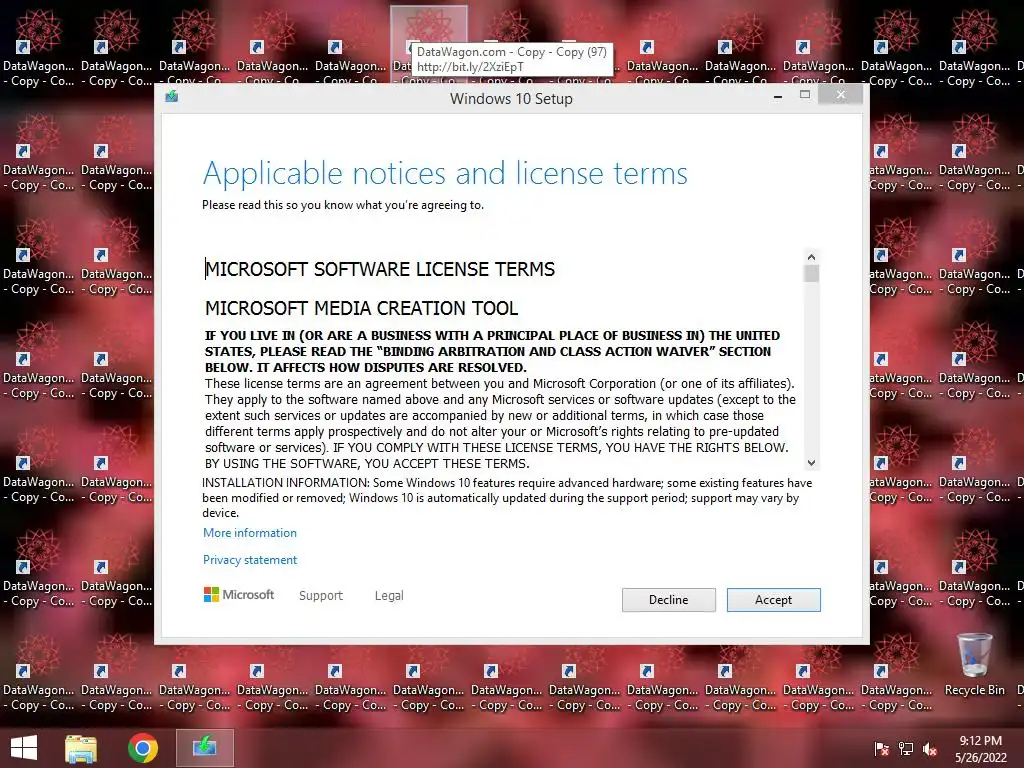Image resolution: width=1024 pixels, height=768 pixels.
Task: Click the muted volume tray icon
Action: click(930, 748)
